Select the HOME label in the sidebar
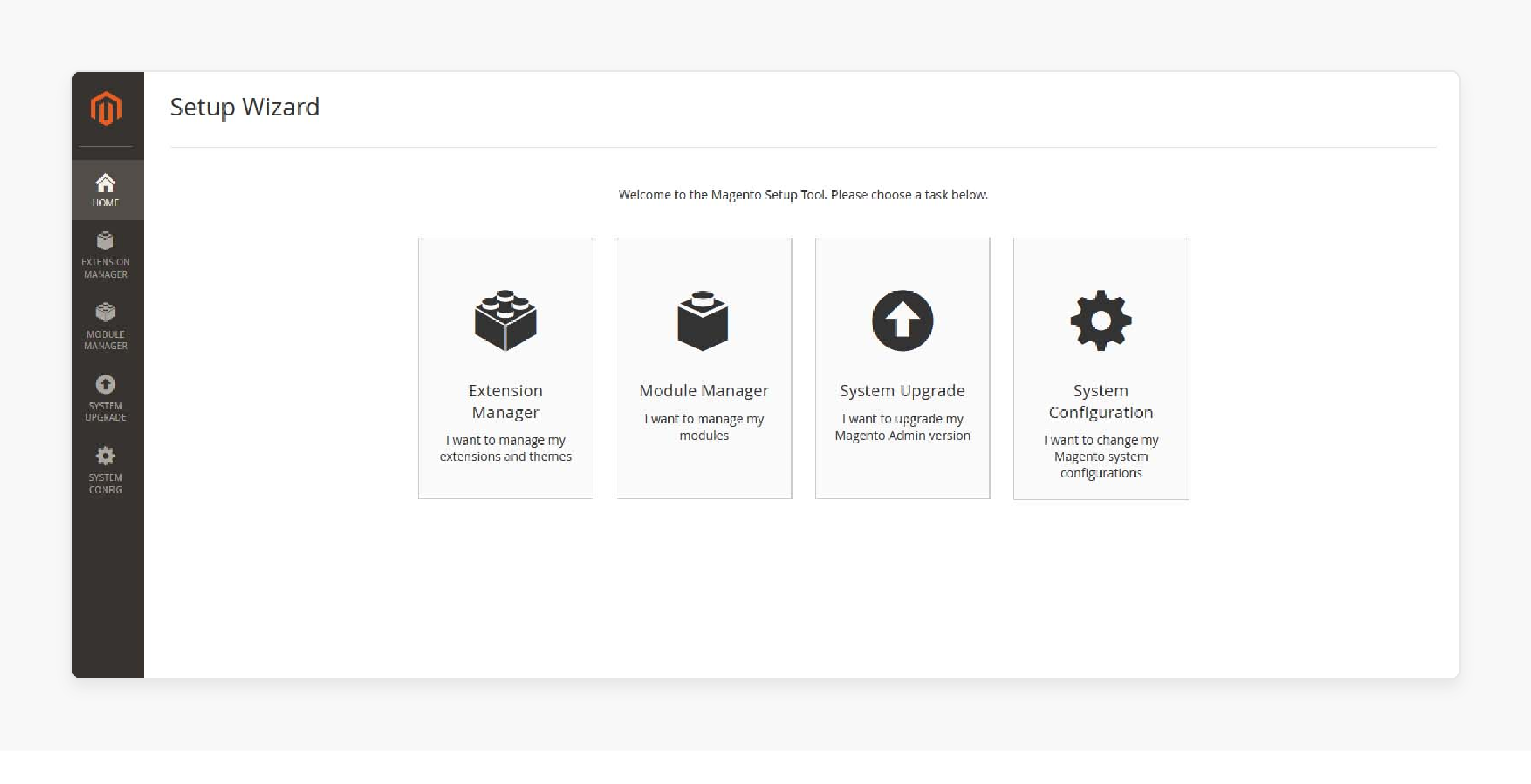Viewport: 1531px width, 784px height. pos(105,203)
